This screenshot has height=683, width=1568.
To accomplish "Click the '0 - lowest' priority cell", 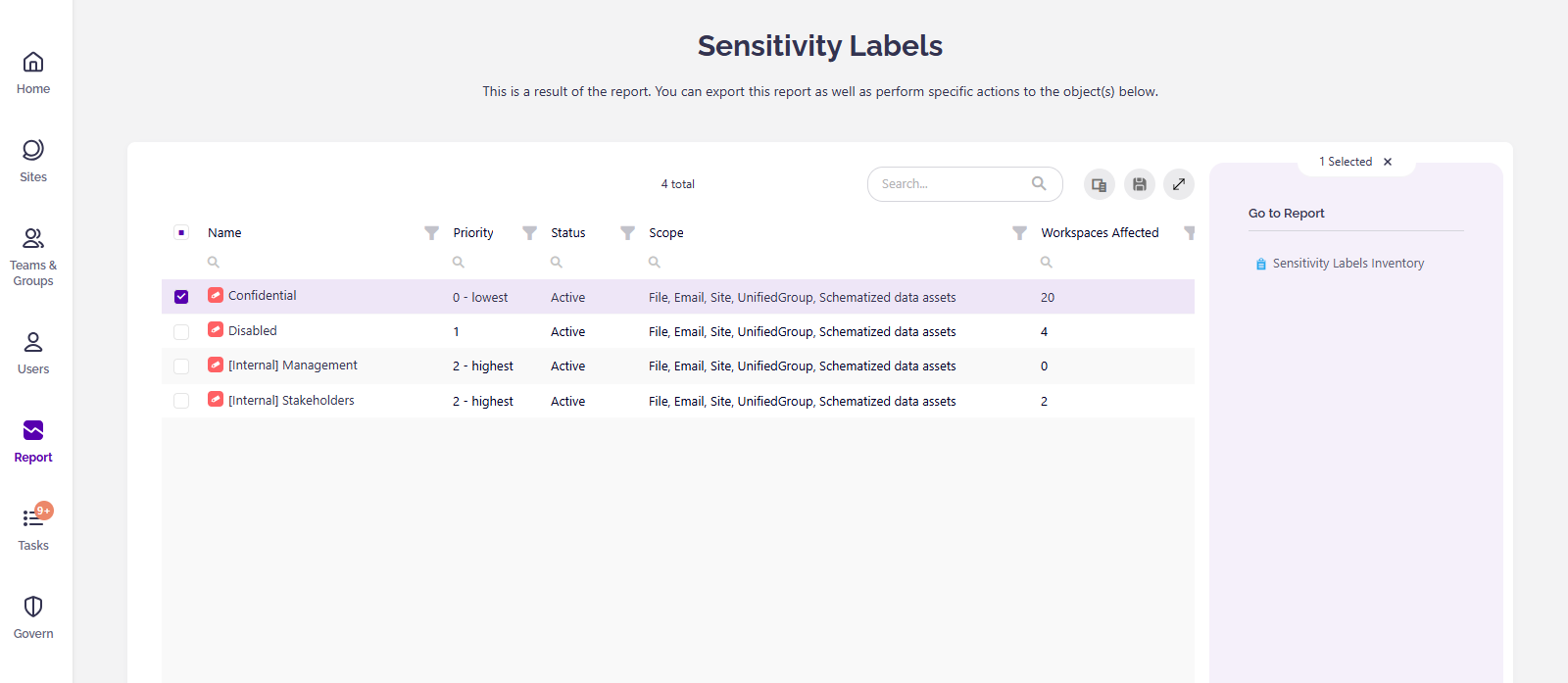I will coord(480,298).
